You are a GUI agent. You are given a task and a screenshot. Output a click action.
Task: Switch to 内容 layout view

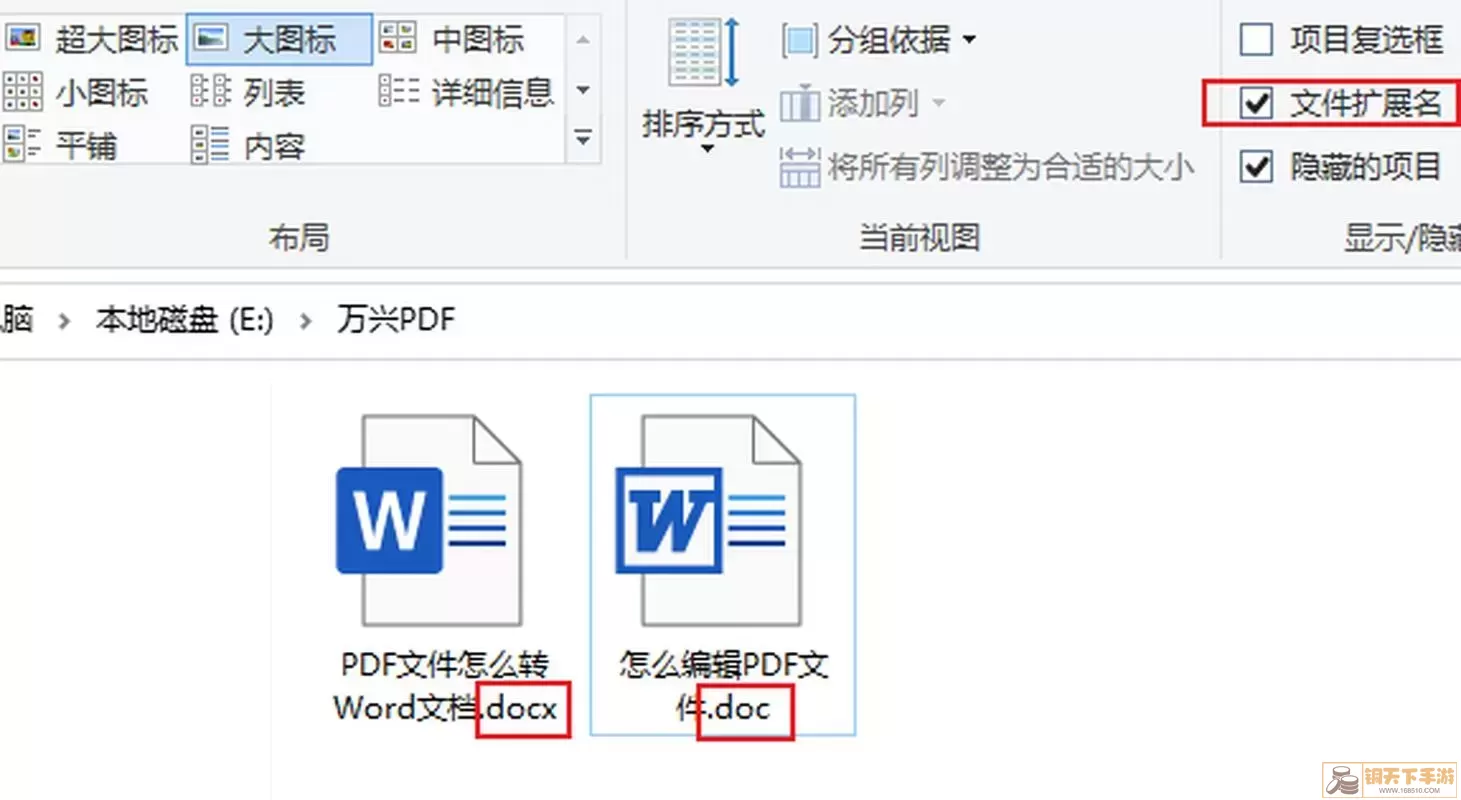(x=248, y=146)
